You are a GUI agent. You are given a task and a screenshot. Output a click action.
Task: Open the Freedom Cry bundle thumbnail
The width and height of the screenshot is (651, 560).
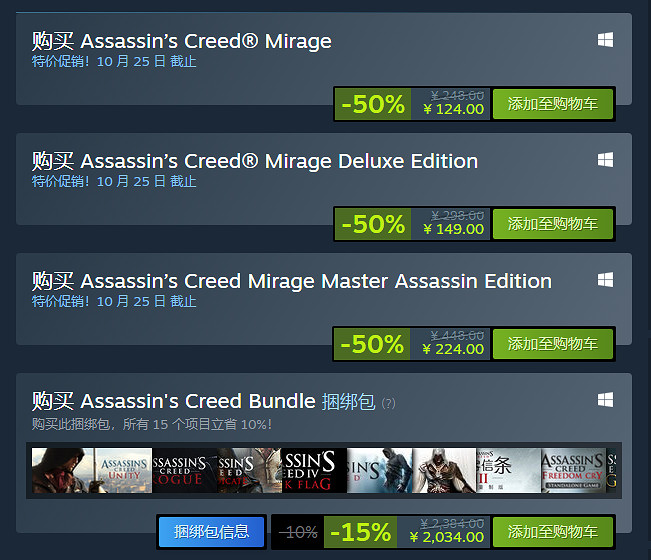pos(573,470)
